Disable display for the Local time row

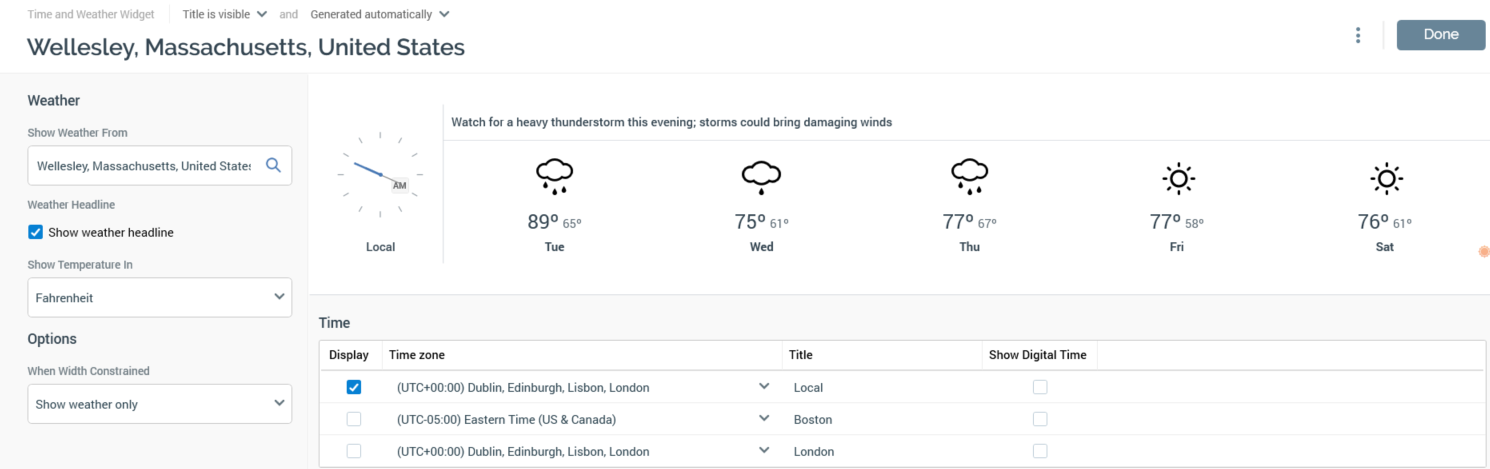tap(354, 387)
